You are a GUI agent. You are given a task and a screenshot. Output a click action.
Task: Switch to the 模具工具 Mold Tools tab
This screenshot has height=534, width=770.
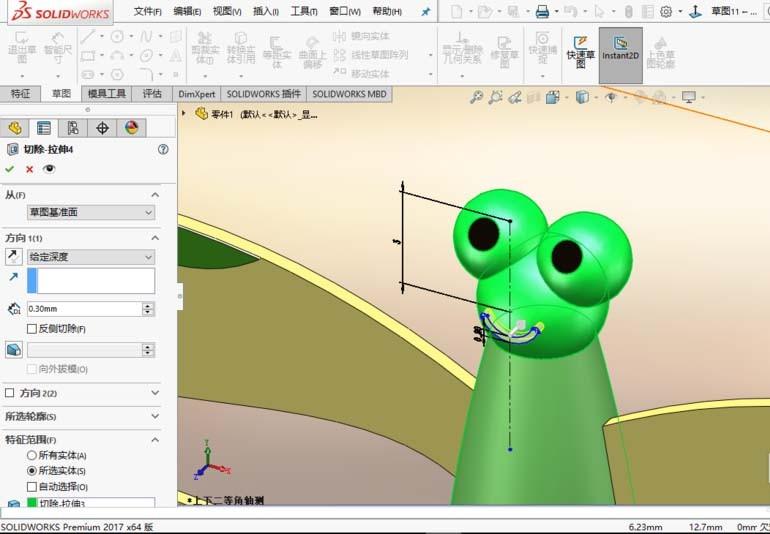[107, 93]
